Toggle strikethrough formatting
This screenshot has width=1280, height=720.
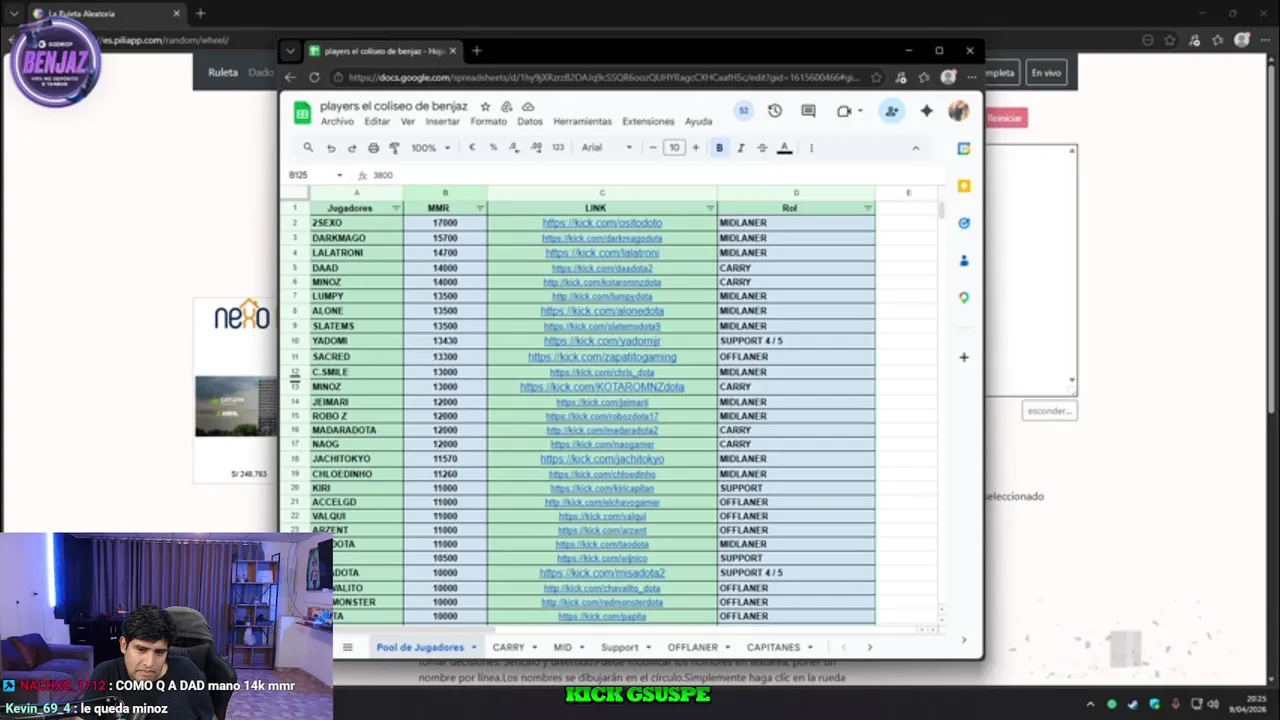pyautogui.click(x=762, y=147)
